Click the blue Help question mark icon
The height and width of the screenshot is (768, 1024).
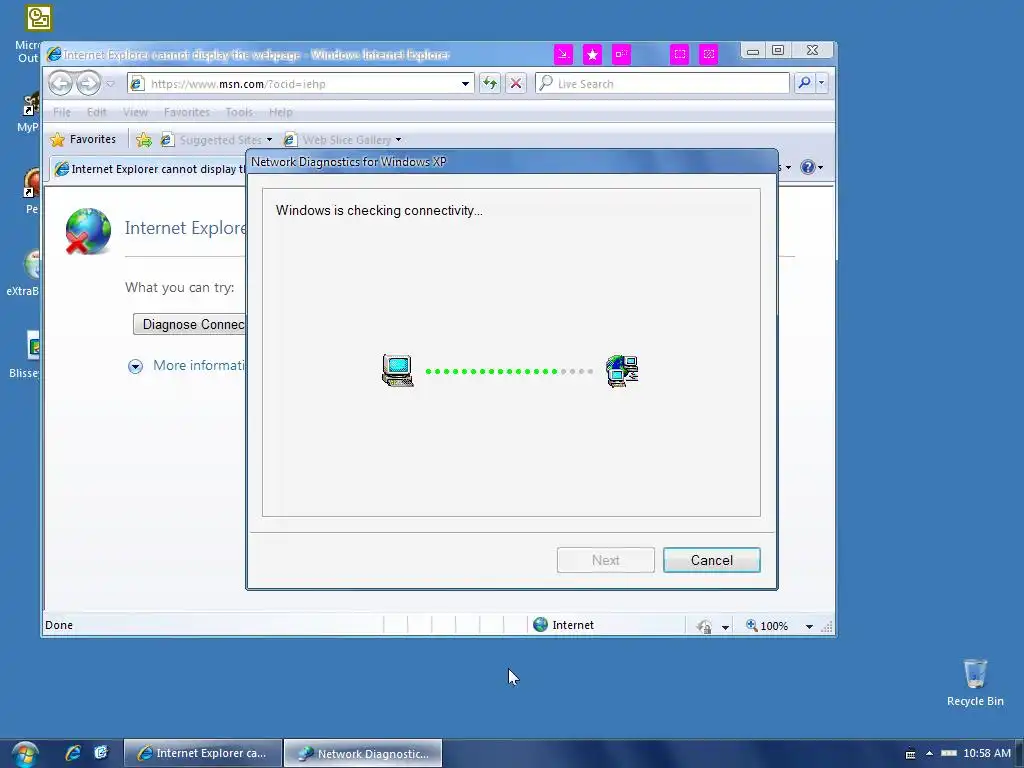pyautogui.click(x=808, y=167)
